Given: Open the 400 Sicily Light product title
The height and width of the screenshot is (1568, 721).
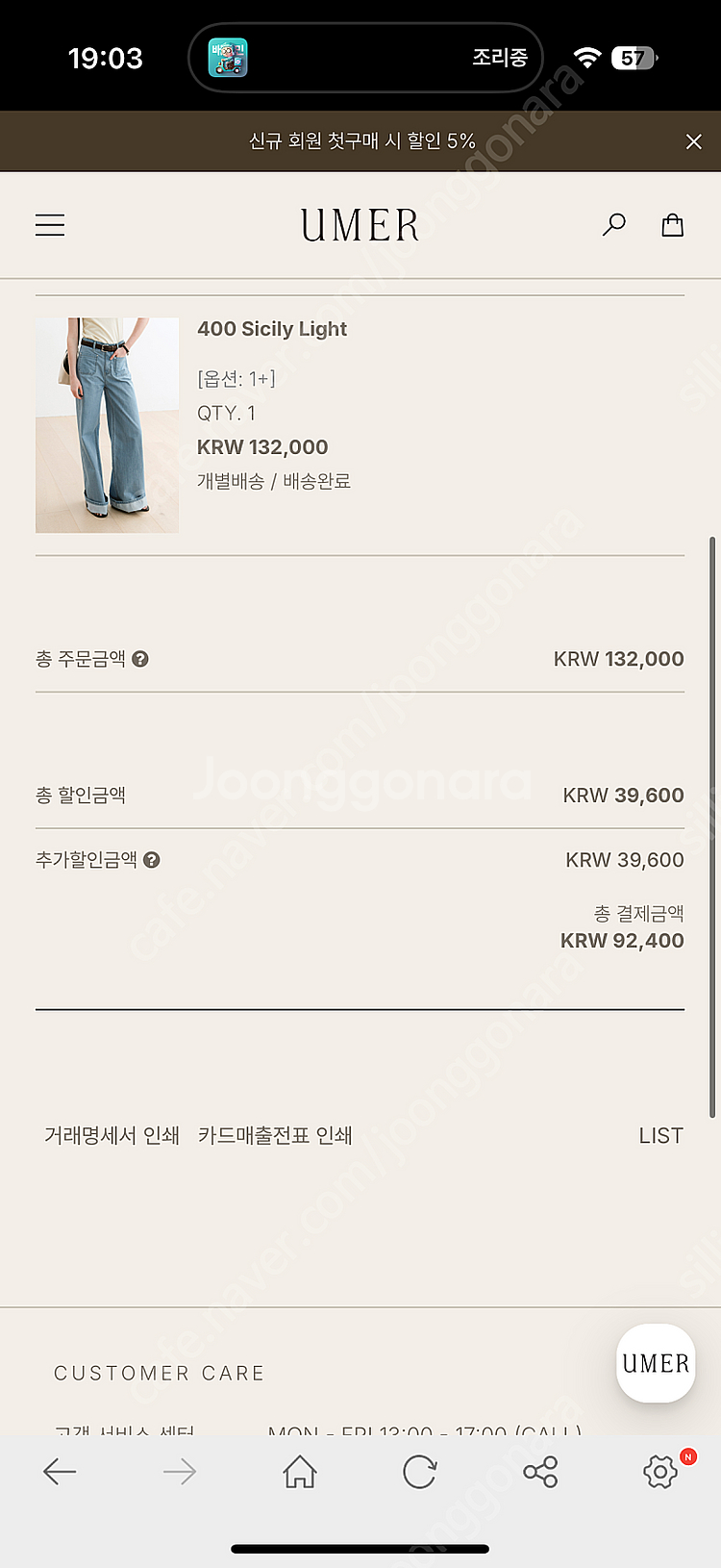Looking at the screenshot, I should coord(272,329).
